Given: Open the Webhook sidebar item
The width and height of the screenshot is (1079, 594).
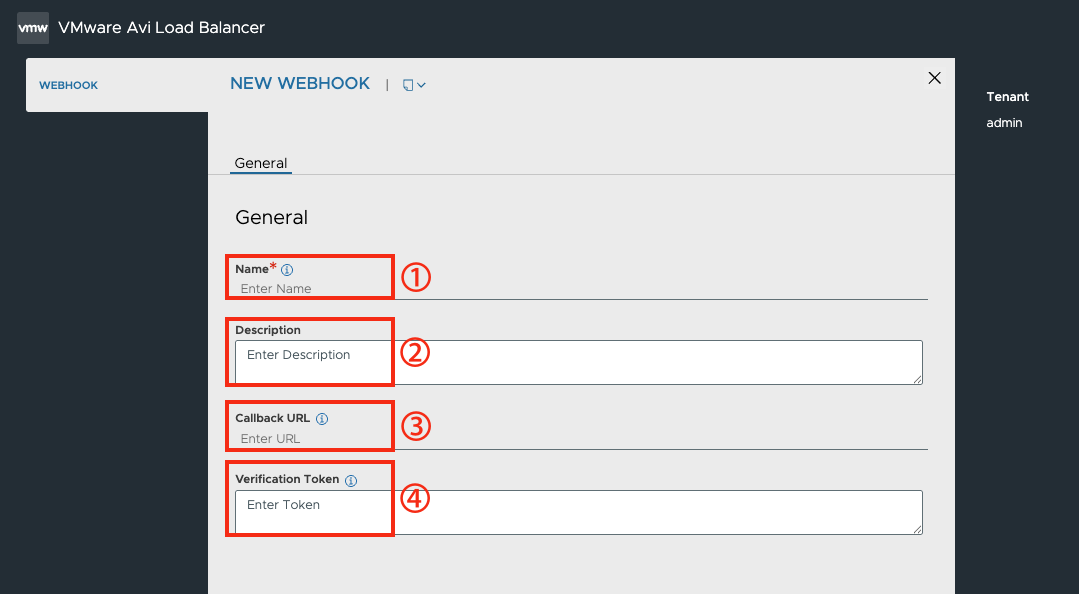Looking at the screenshot, I should point(68,85).
